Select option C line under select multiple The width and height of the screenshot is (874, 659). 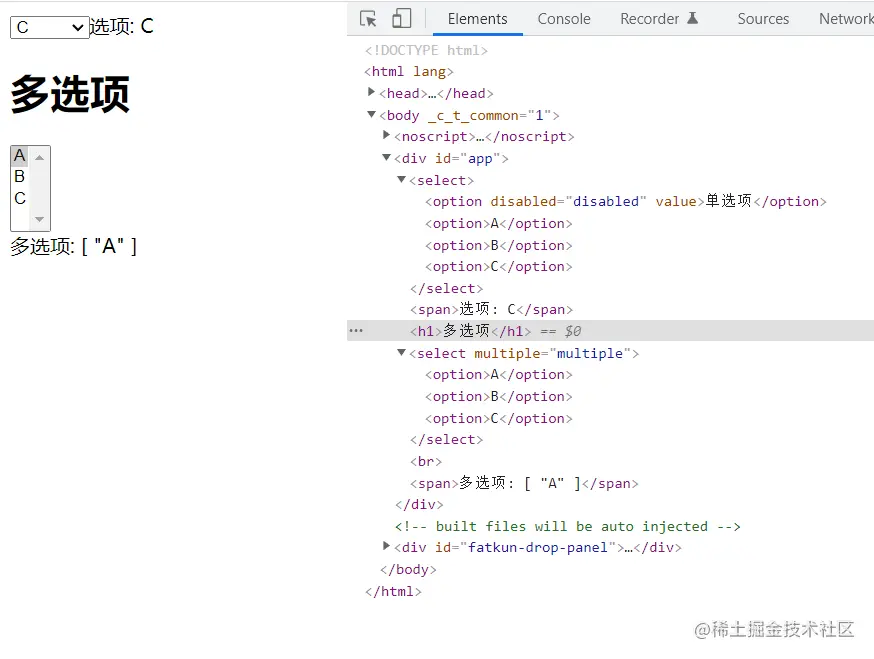pos(498,418)
